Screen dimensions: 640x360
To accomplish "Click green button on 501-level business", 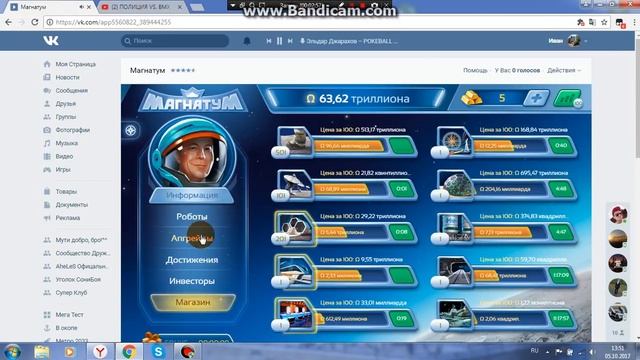I will pos(402,146).
